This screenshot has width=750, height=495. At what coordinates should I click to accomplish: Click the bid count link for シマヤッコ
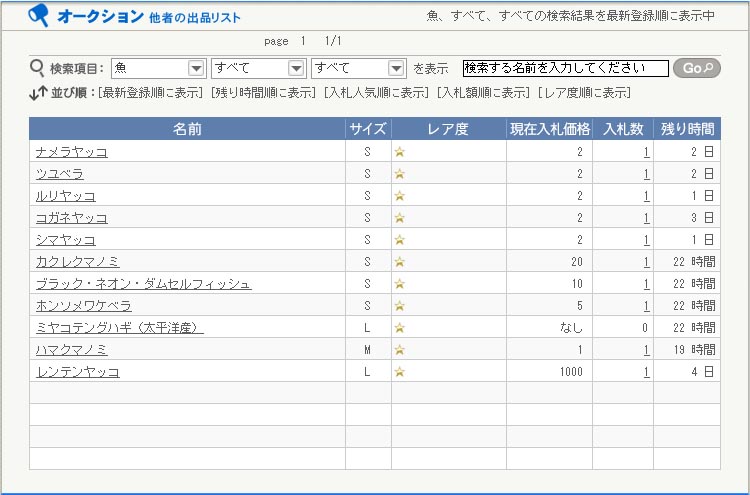[x=646, y=240]
